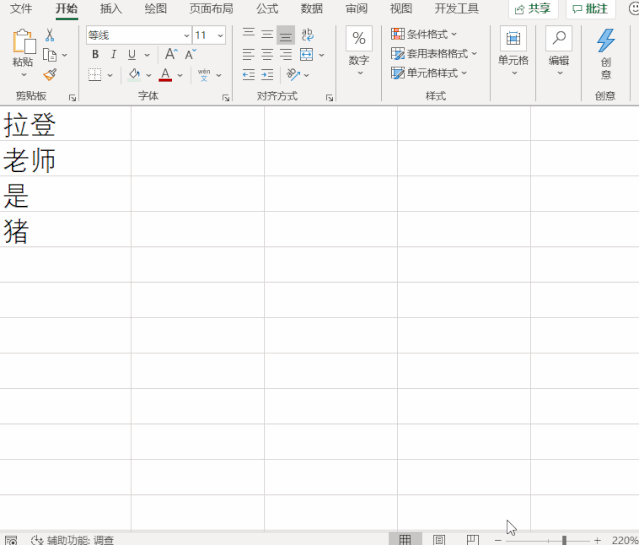Image resolution: width=639 pixels, height=545 pixels.
Task: Select Page Break Preview view
Action: (x=473, y=540)
